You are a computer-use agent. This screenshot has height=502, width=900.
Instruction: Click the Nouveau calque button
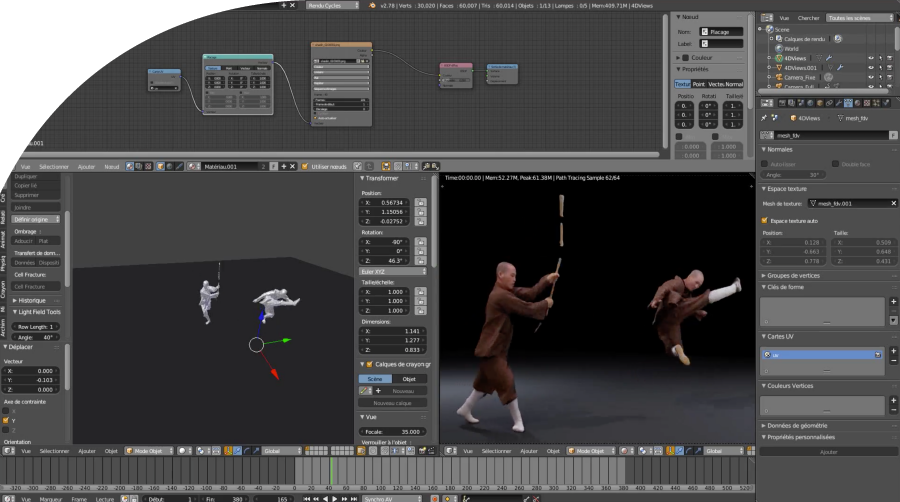(x=391, y=403)
